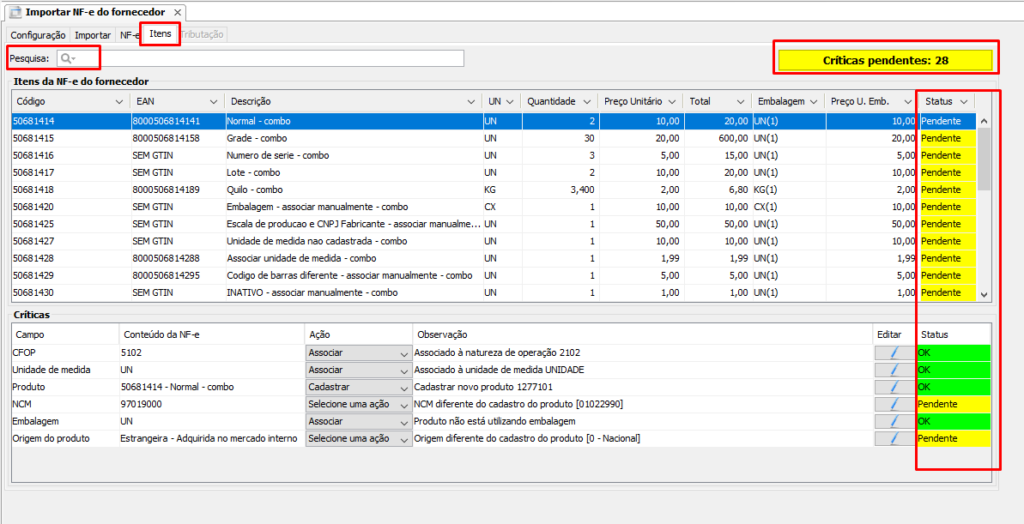The height and width of the screenshot is (524, 1024).
Task: Open the Ação dropdown for Origem do produto
Action: (x=403, y=439)
